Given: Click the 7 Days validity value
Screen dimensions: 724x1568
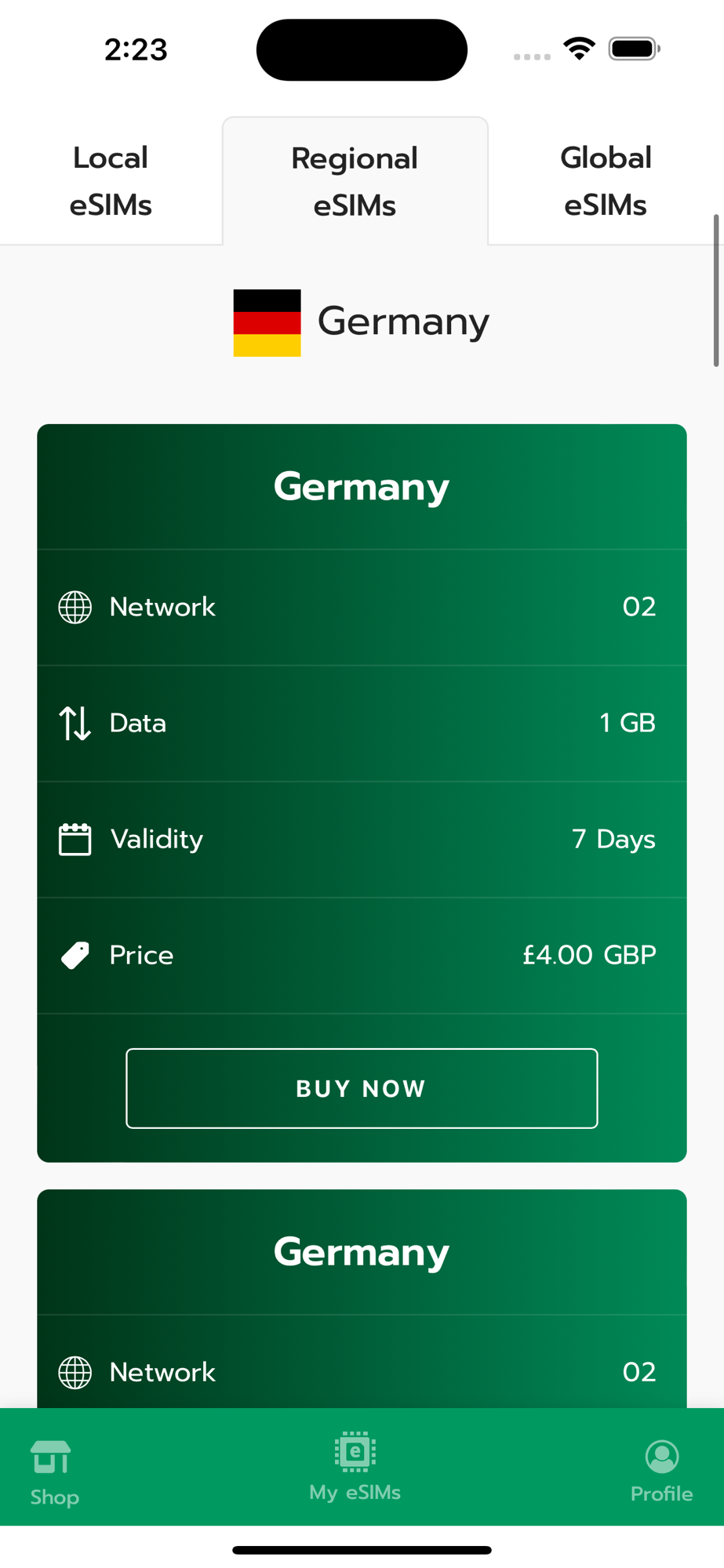Looking at the screenshot, I should [613, 839].
